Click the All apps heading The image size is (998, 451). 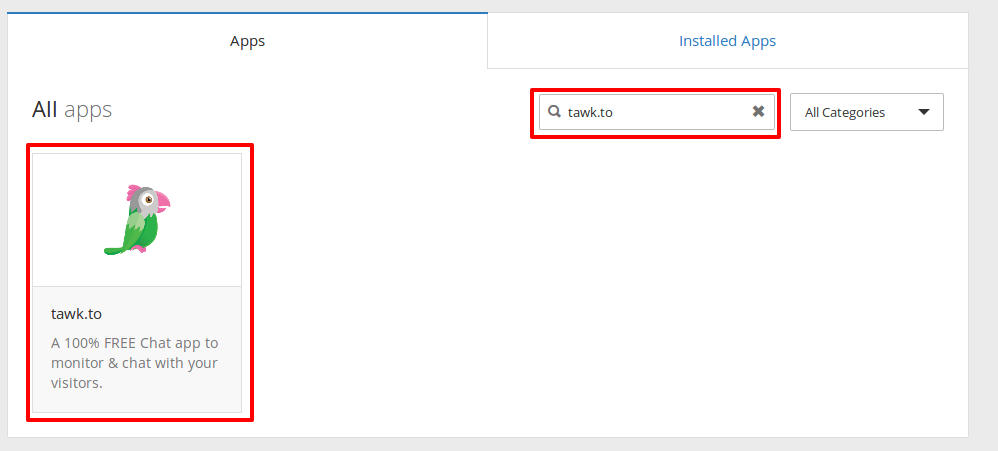coord(72,109)
